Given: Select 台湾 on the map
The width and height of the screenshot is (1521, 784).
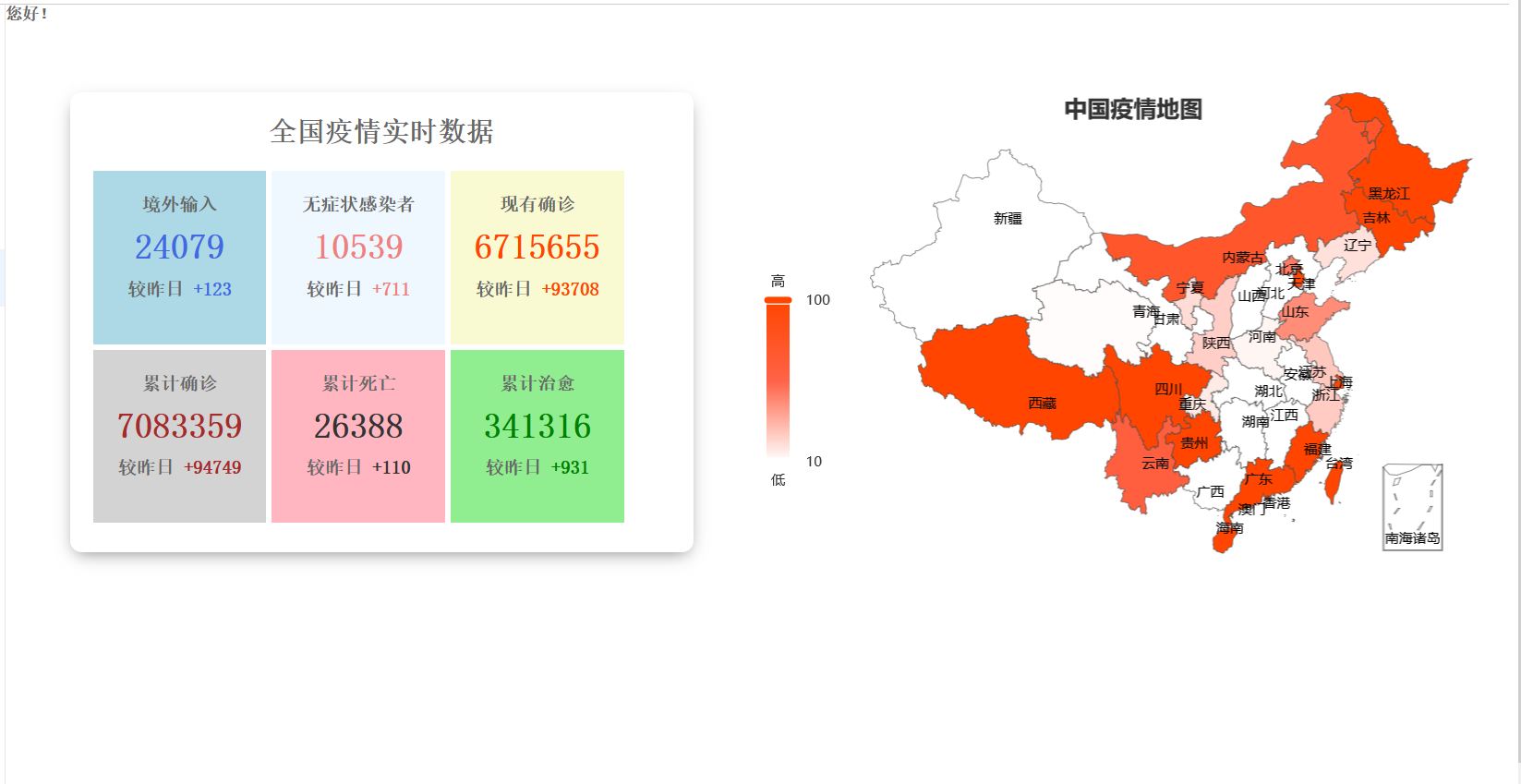Looking at the screenshot, I should click(1333, 481).
